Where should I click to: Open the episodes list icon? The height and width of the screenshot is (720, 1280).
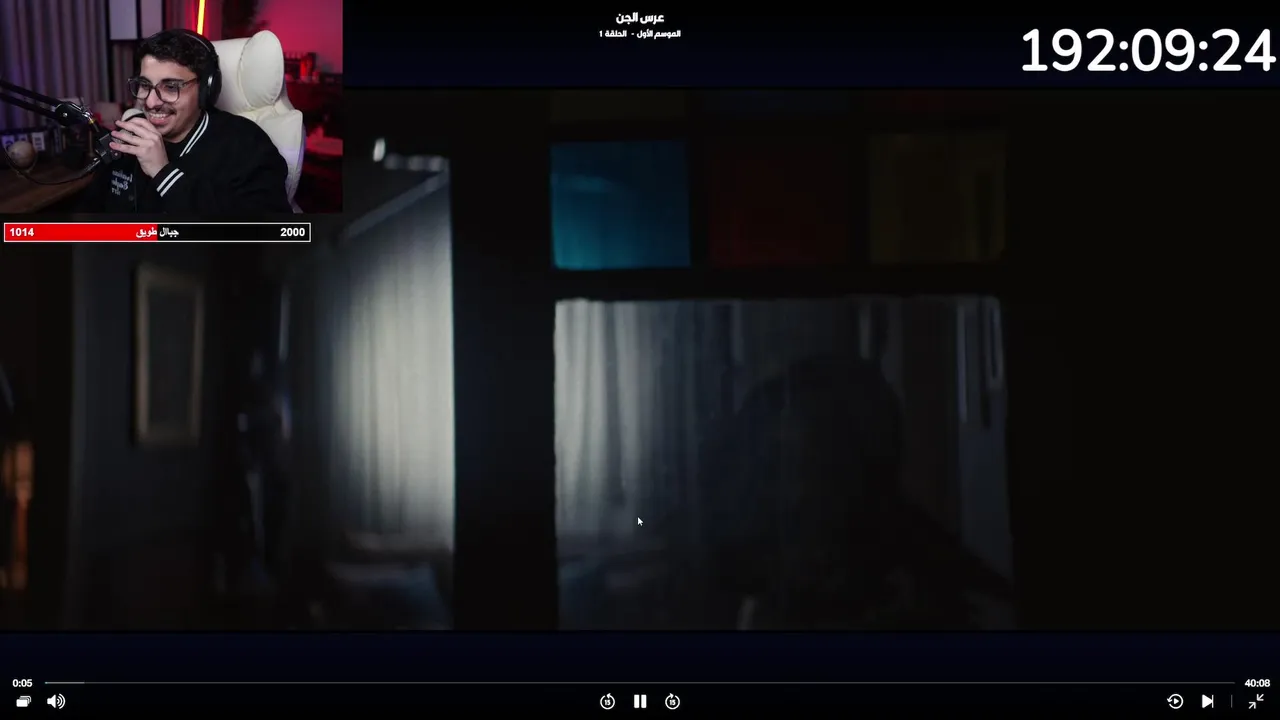(23, 702)
